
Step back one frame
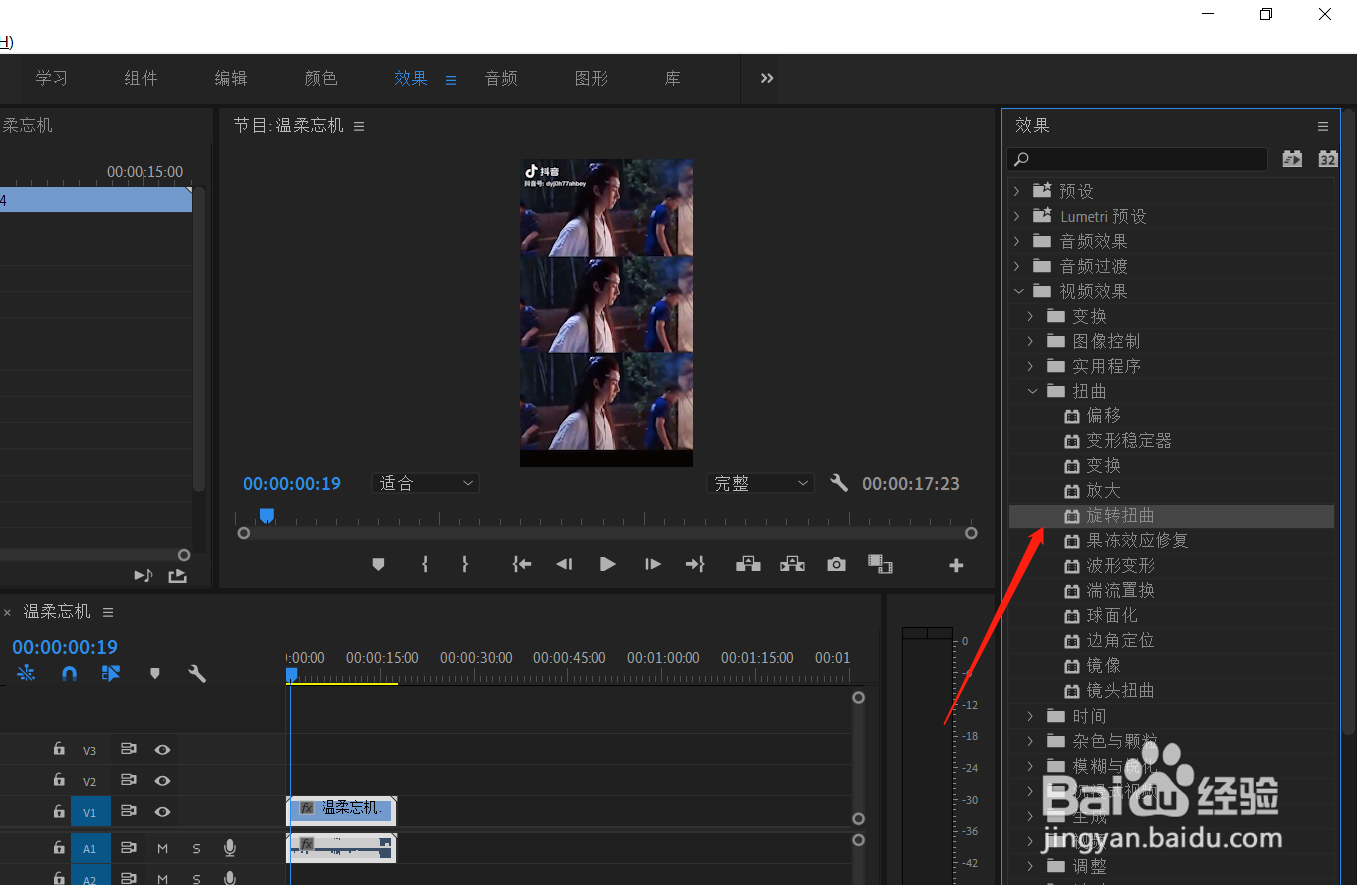click(564, 564)
